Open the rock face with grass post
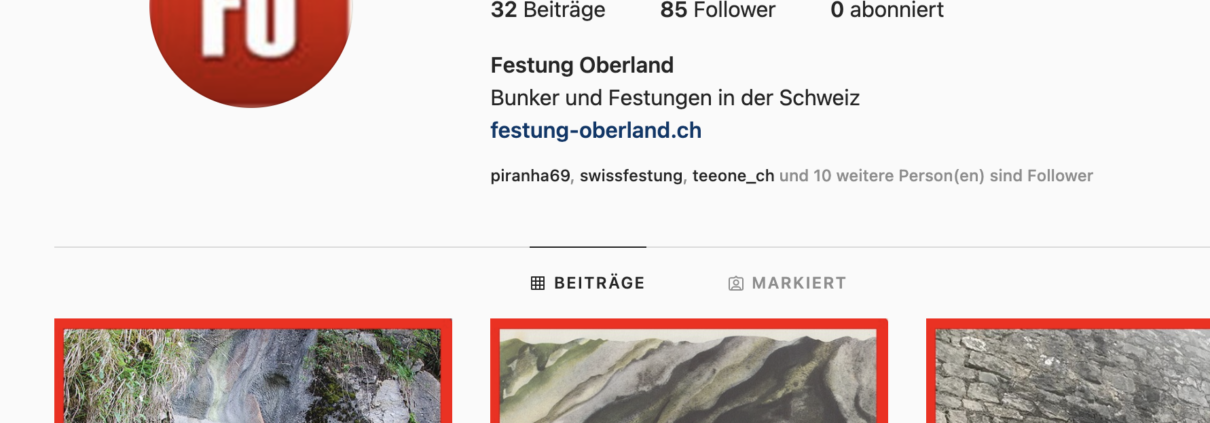Viewport: 1210px width, 423px height. tap(253, 371)
